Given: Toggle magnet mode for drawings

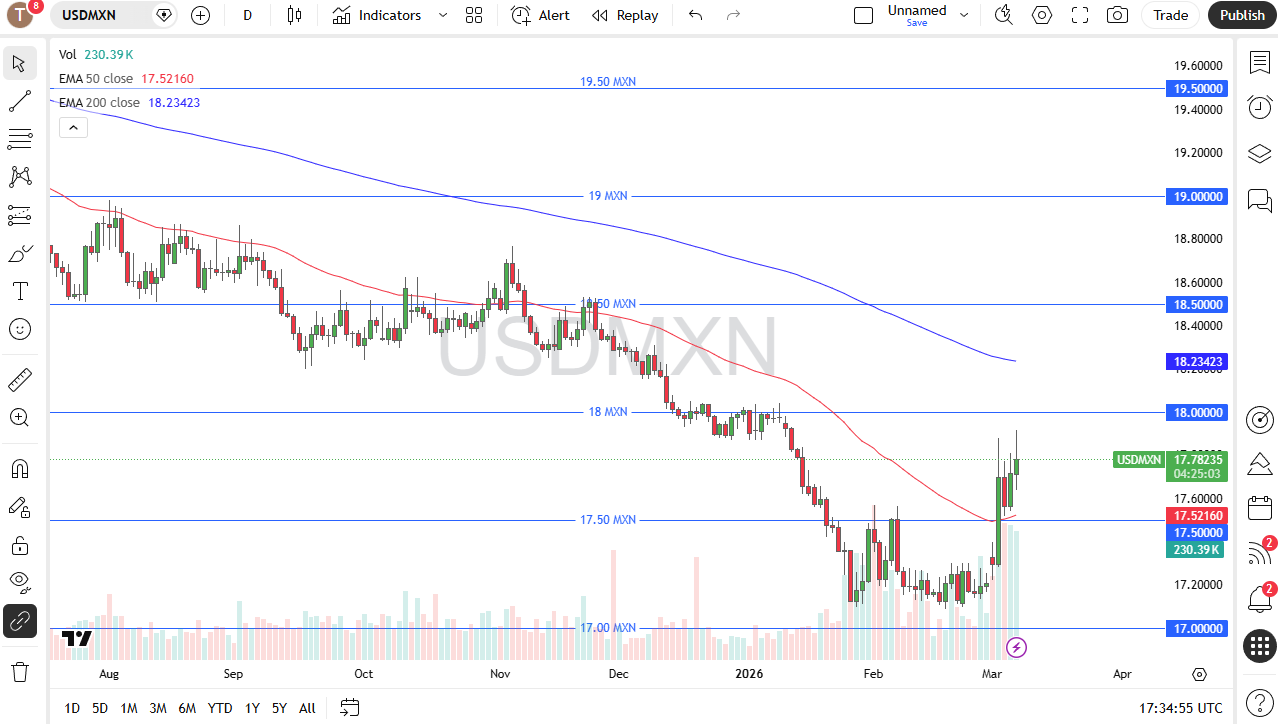Looking at the screenshot, I should point(19,468).
